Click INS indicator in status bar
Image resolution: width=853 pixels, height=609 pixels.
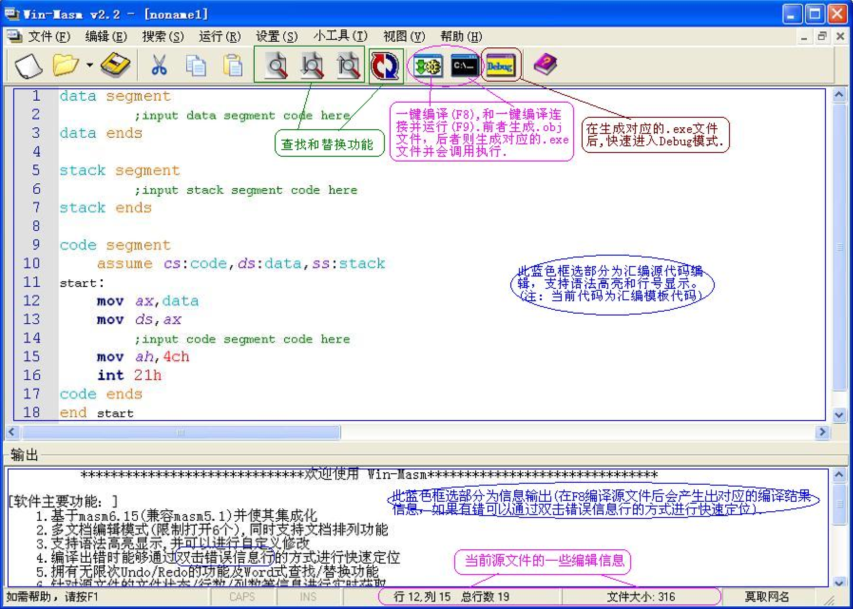click(308, 596)
